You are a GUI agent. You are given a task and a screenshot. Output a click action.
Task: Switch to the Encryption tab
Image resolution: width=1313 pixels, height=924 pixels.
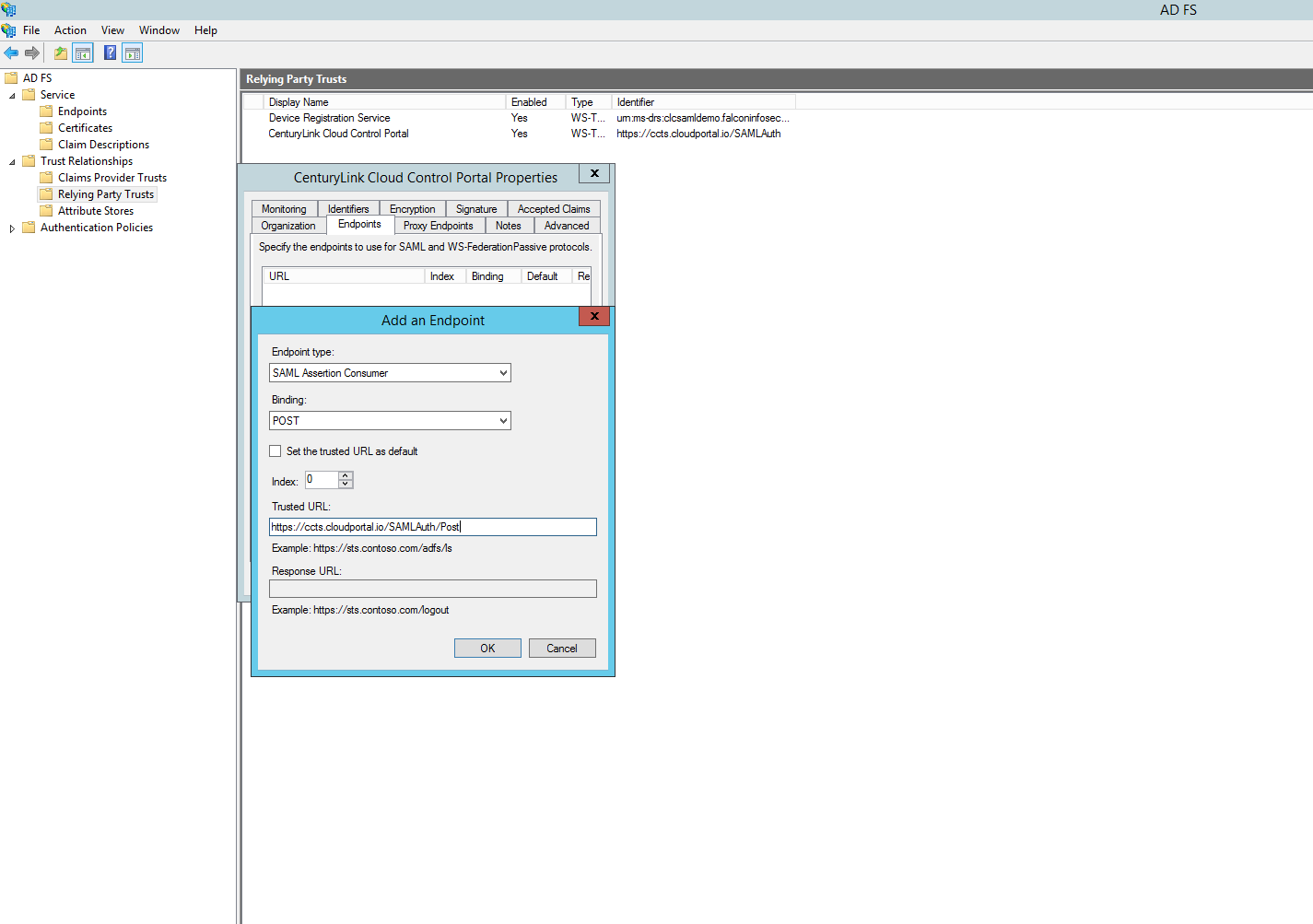tap(413, 209)
